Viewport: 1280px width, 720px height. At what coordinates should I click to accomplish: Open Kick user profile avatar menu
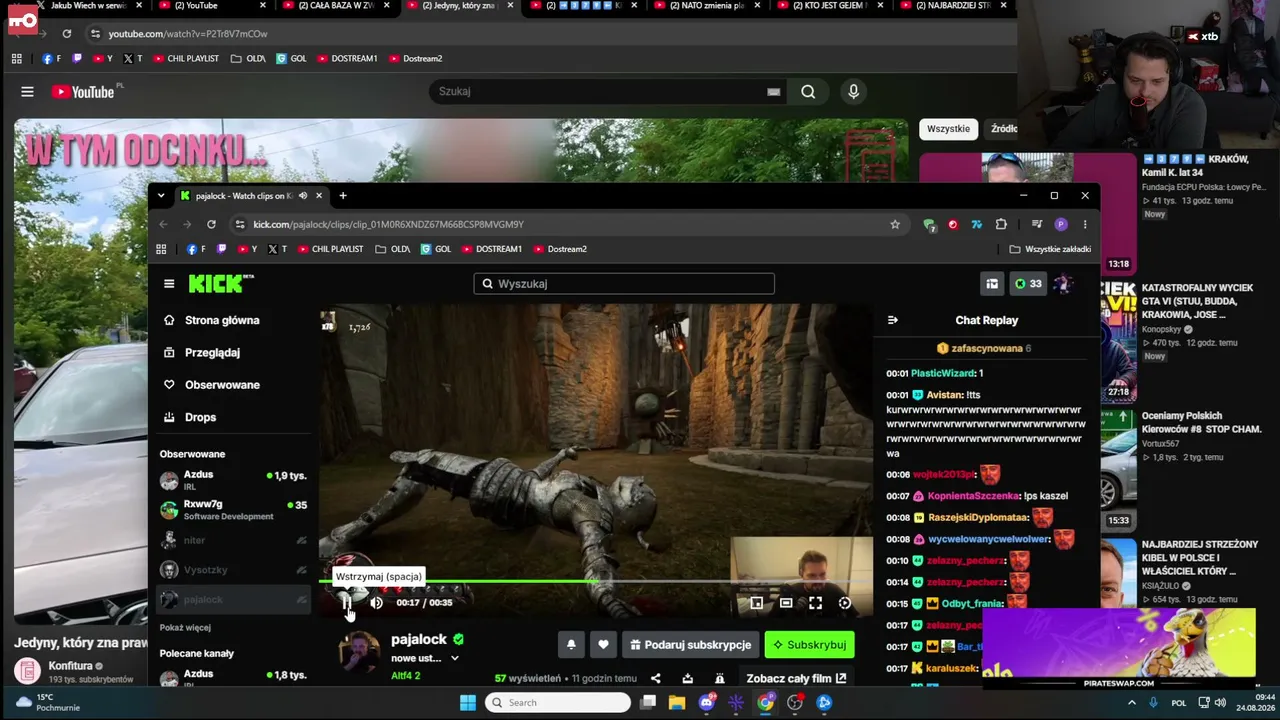[x=1064, y=284]
